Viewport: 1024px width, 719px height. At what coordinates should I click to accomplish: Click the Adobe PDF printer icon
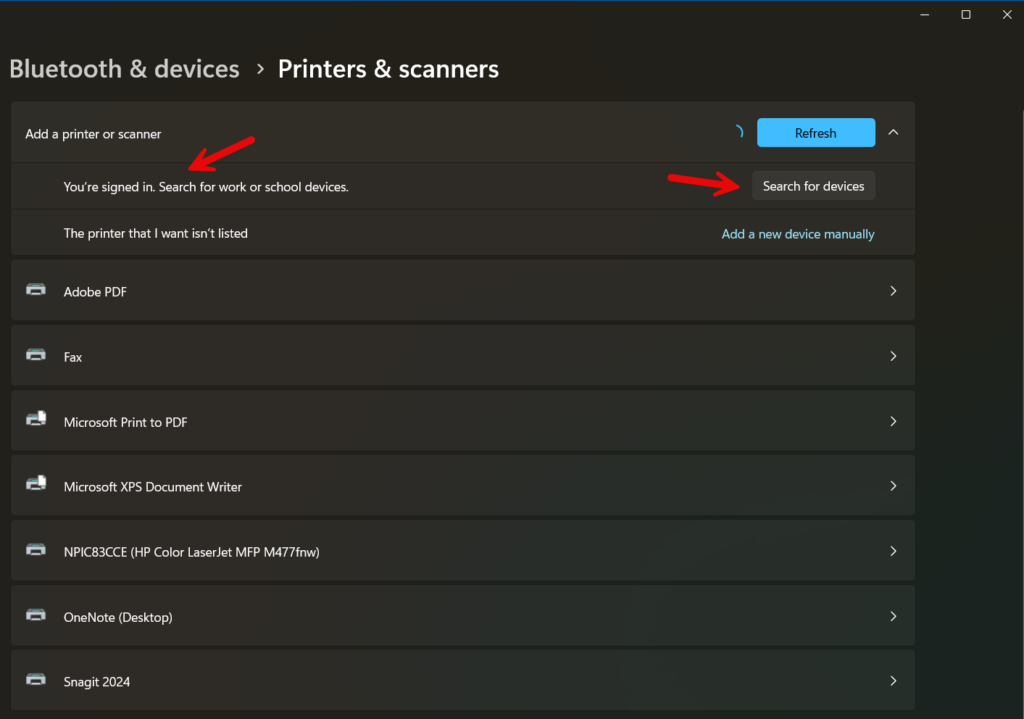(36, 290)
